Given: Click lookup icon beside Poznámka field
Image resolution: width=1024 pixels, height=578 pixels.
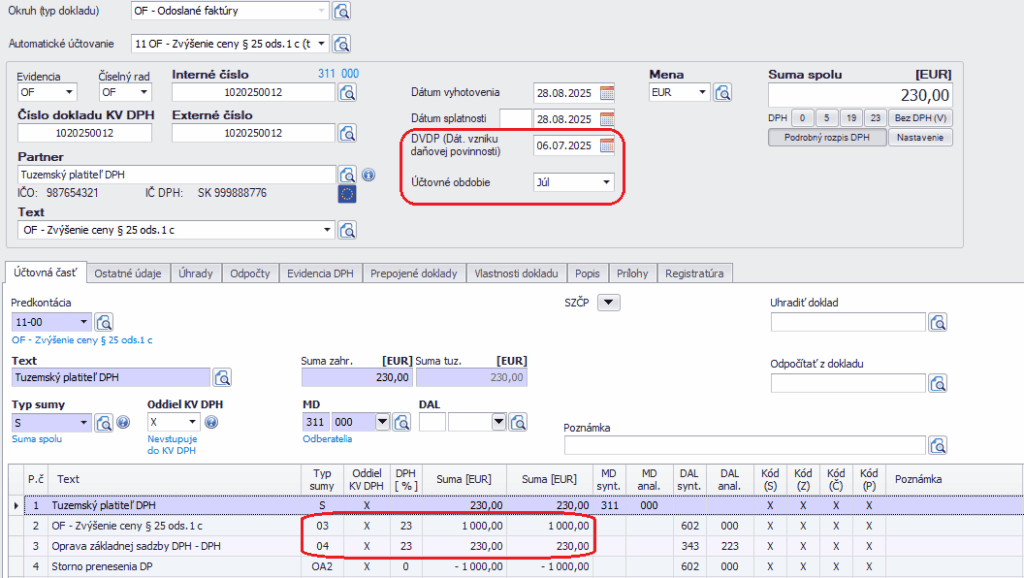Looking at the screenshot, I should pyautogui.click(x=938, y=445).
